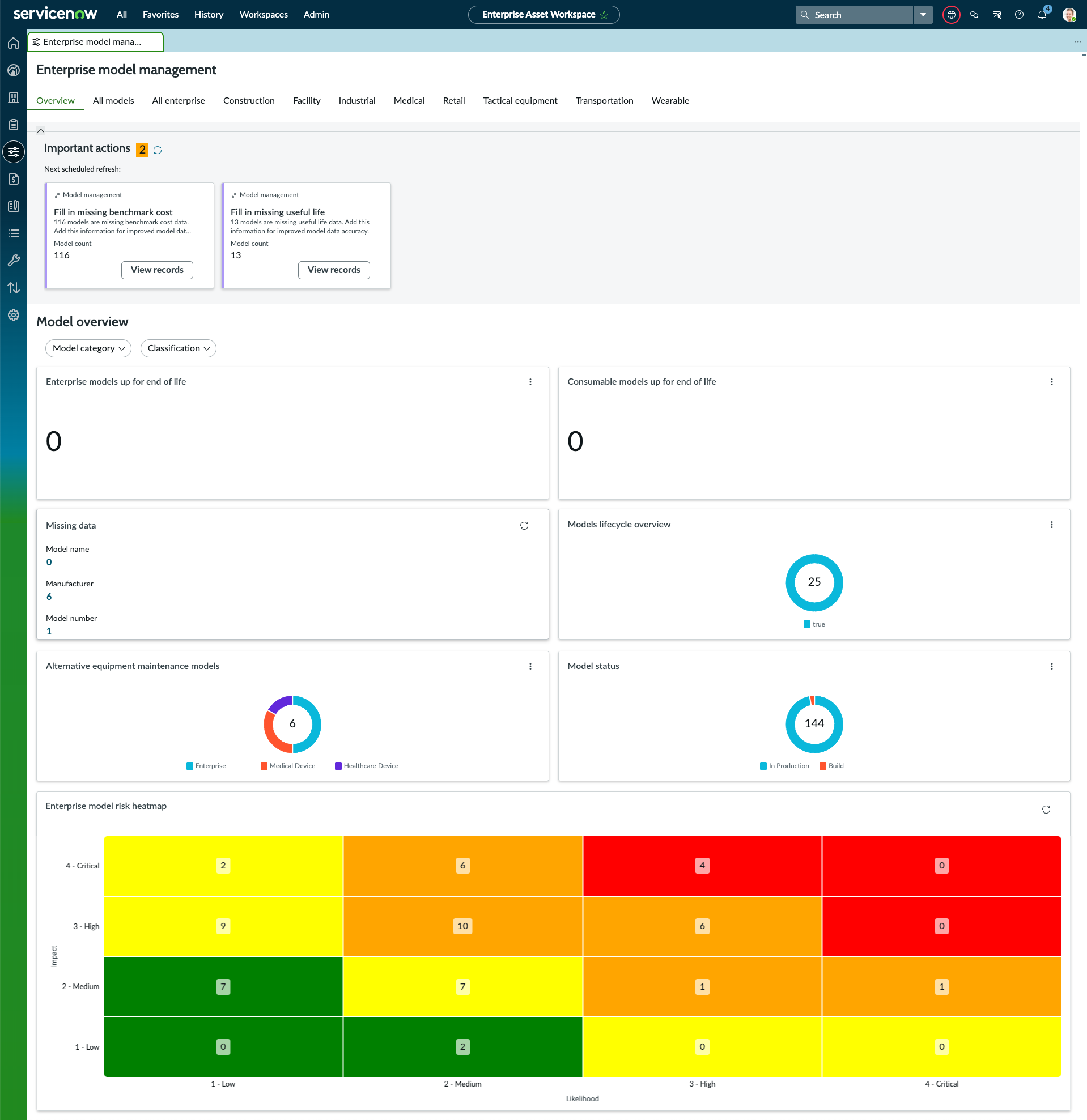
Task: Click the globe scope icon in header
Action: click(x=951, y=15)
